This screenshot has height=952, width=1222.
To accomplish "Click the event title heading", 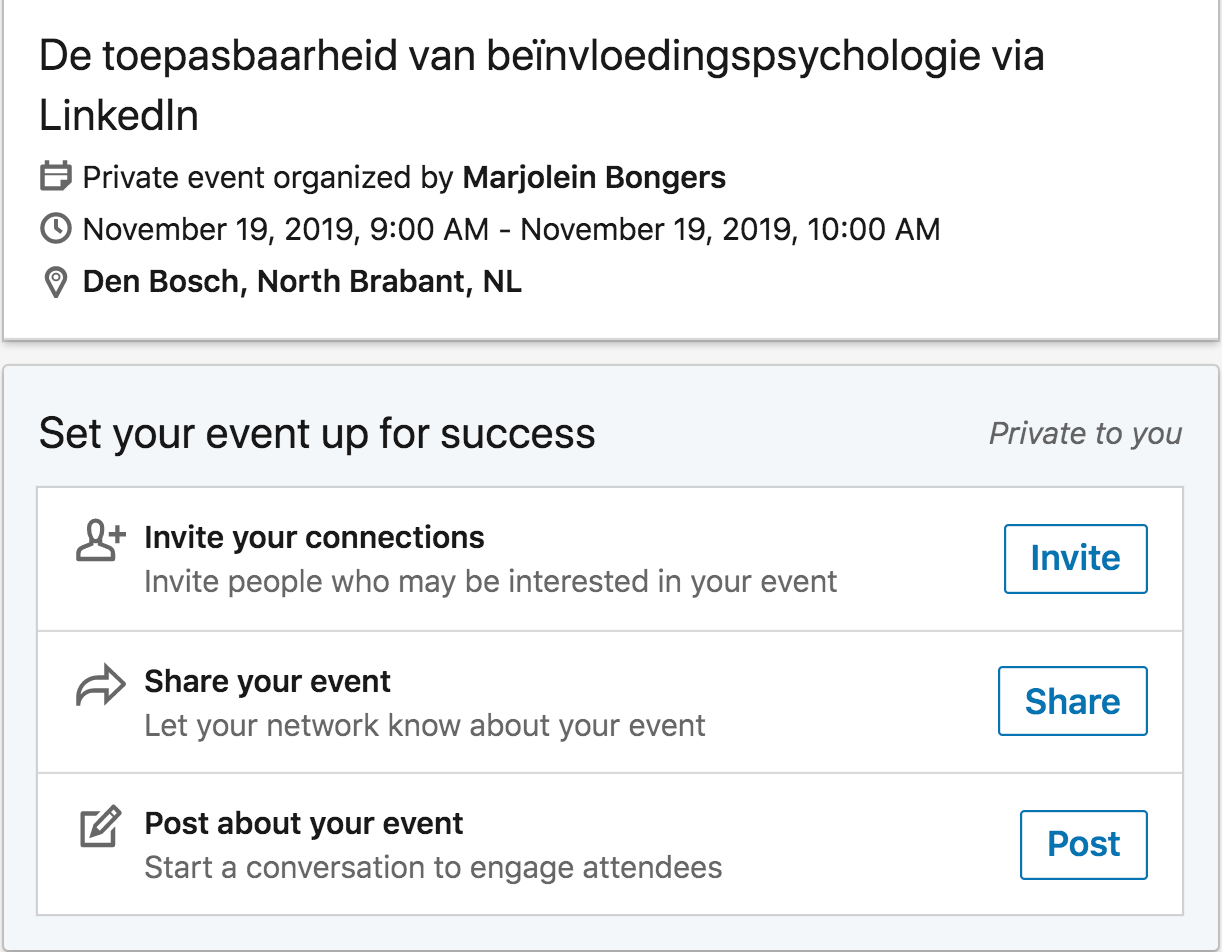I will 540,86.
